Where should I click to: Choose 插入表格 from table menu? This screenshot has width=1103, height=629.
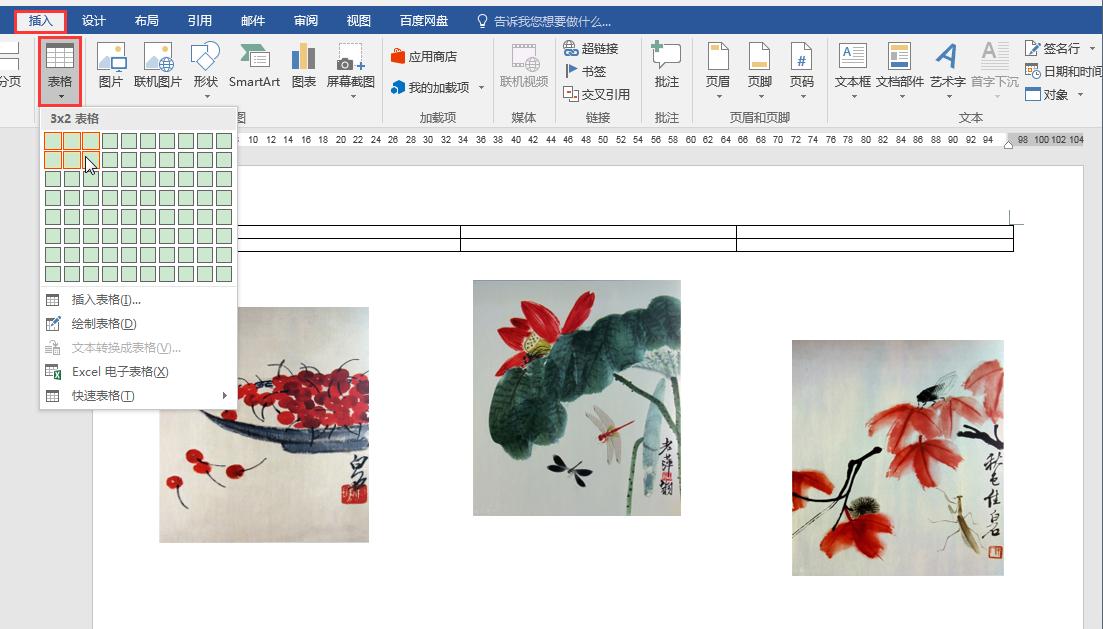[x=106, y=300]
